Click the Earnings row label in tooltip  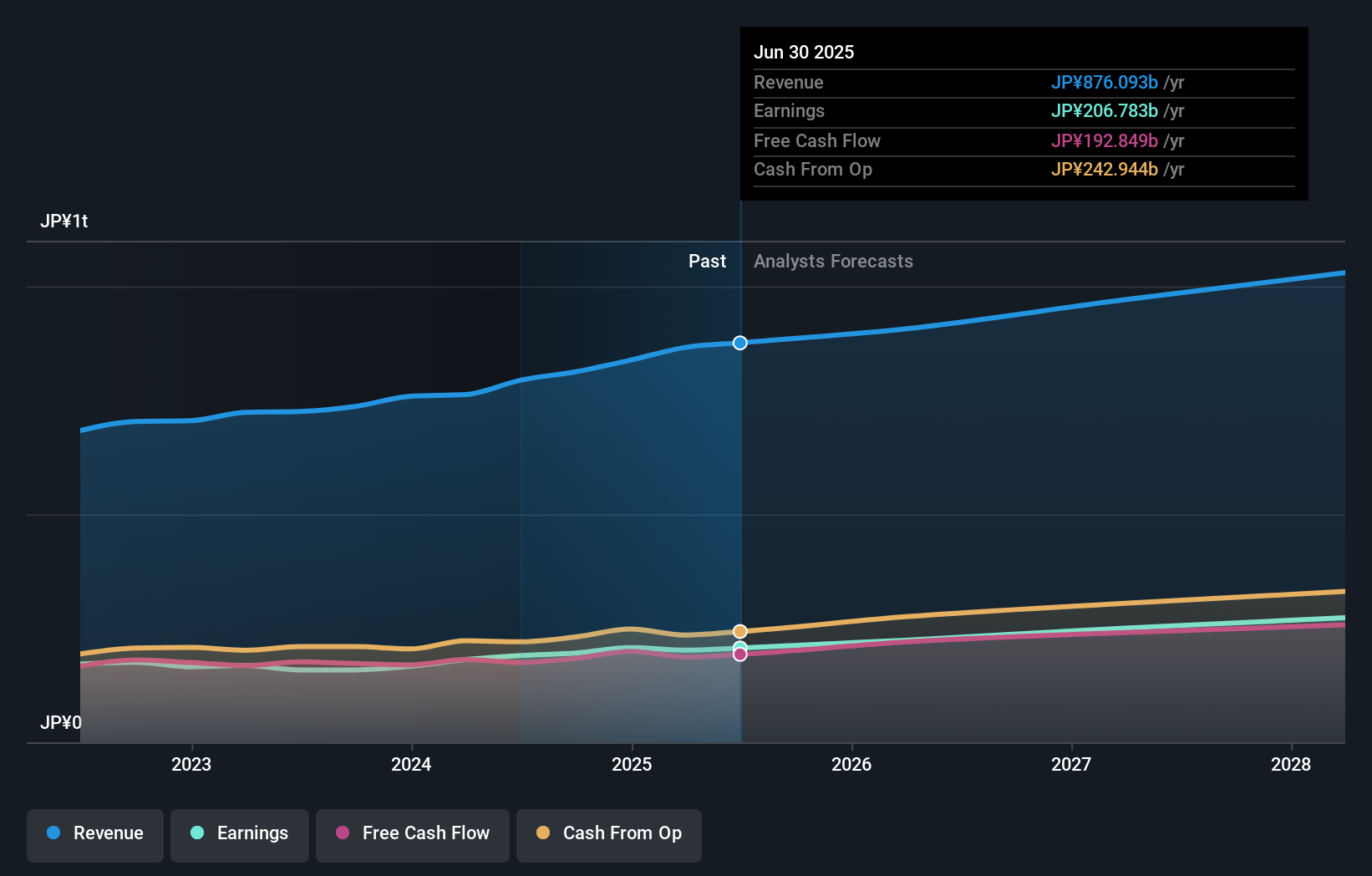(789, 110)
